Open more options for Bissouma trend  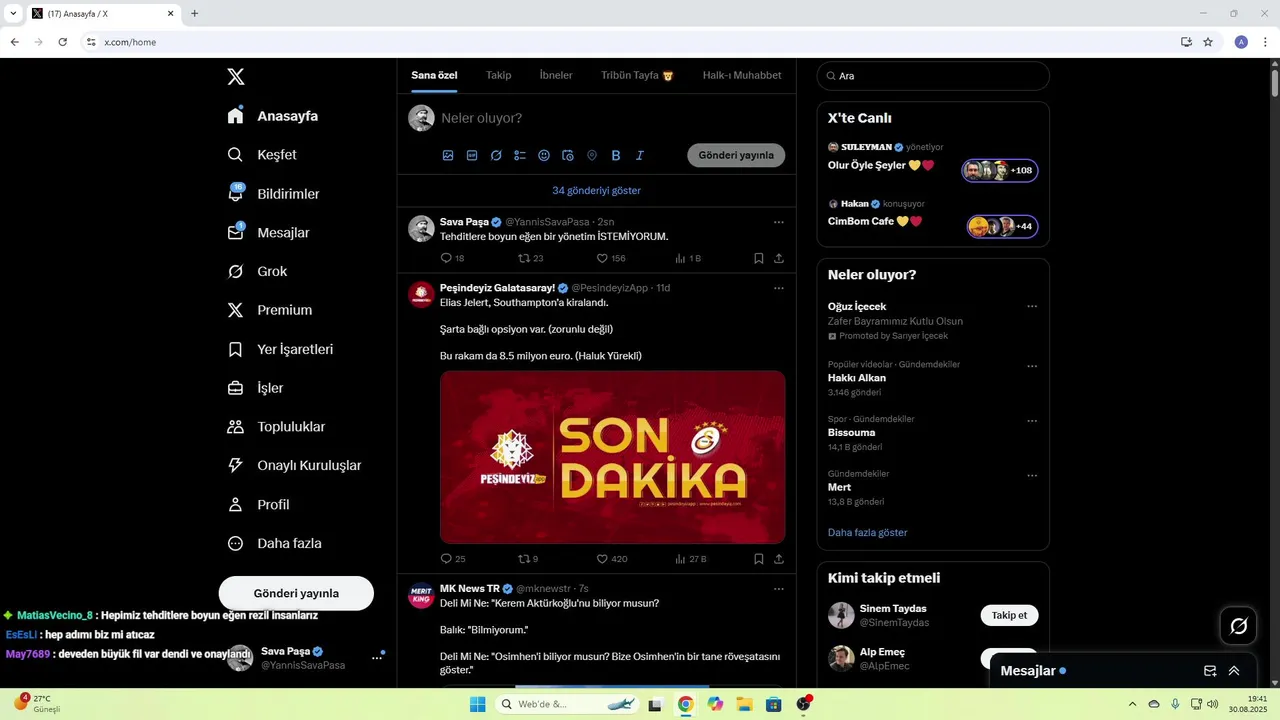[x=1032, y=421]
